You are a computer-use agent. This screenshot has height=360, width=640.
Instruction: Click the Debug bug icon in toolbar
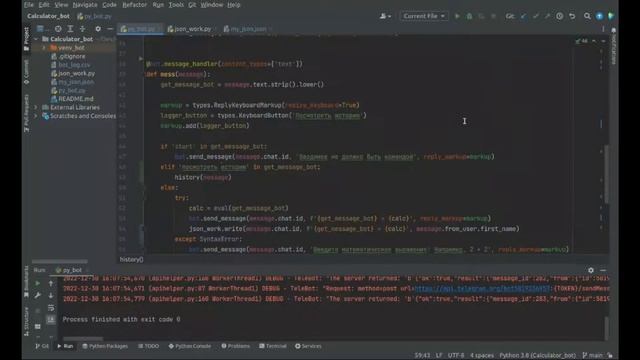point(469,16)
